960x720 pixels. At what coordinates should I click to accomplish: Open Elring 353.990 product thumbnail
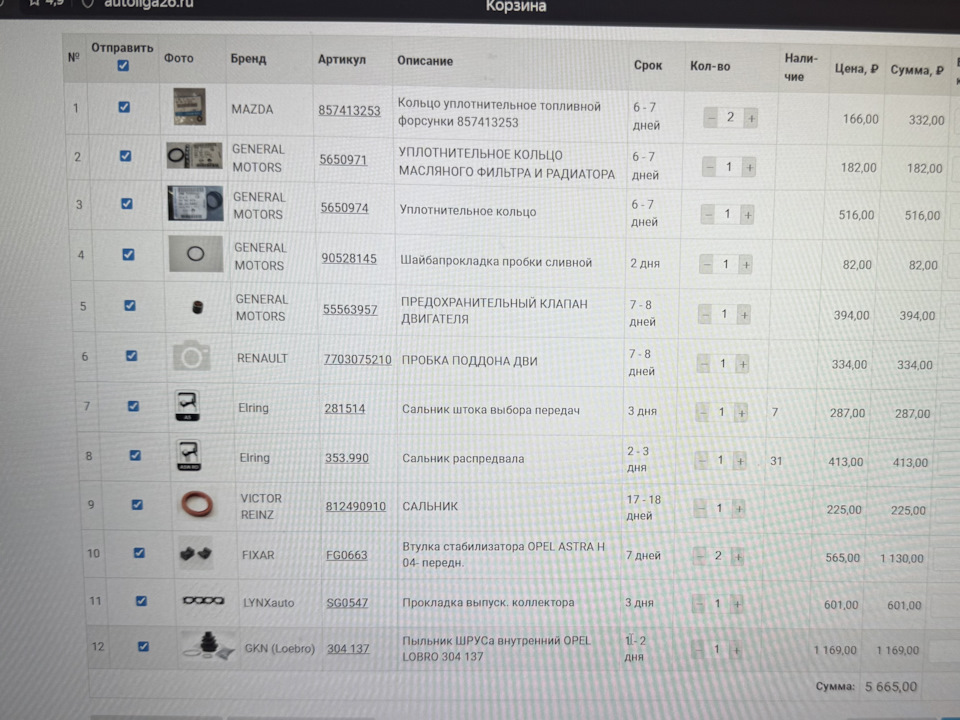click(x=189, y=456)
